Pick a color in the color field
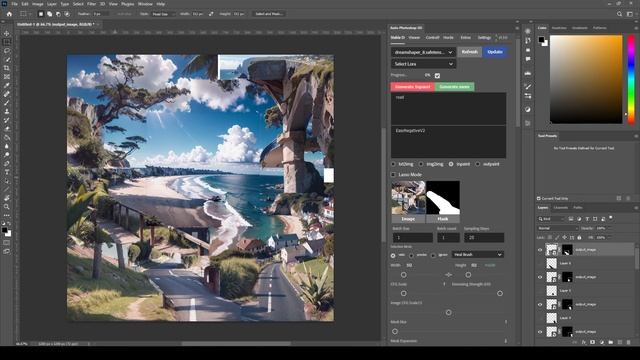Viewport: 640px width, 360px height. click(x=586, y=79)
